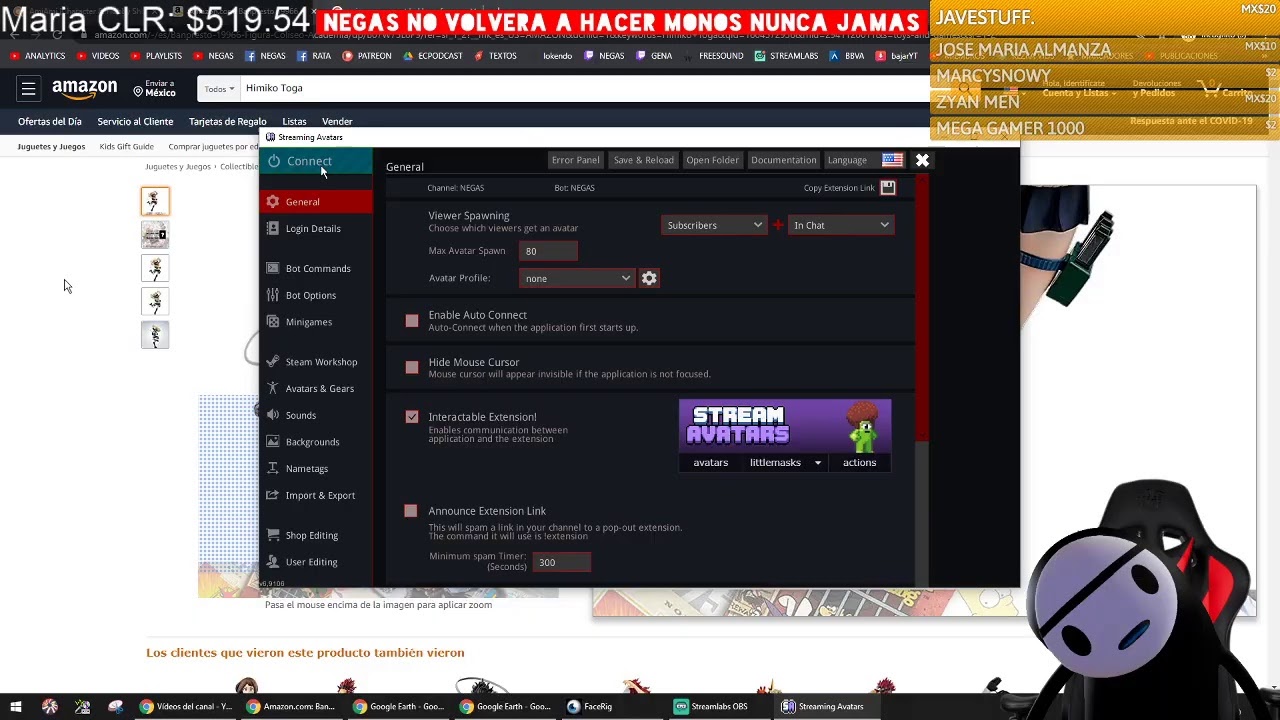Click the Amazon logo
Viewport: 1280px width, 720px height.
85,89
